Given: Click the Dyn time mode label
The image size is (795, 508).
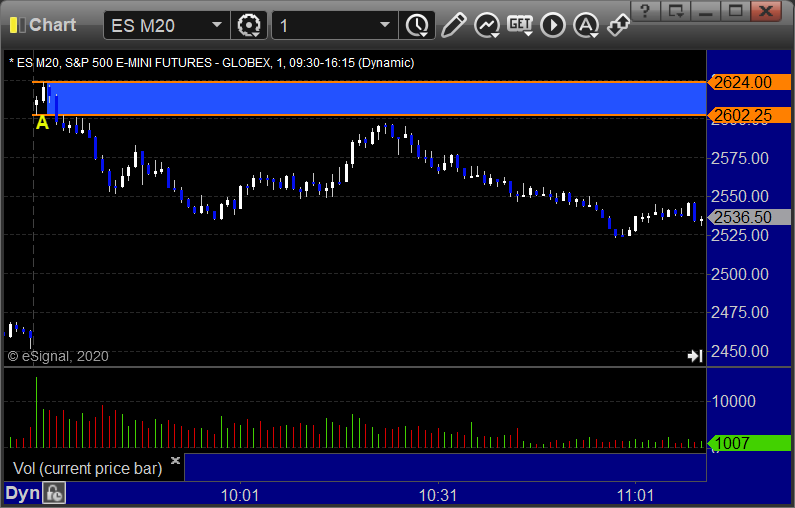Looking at the screenshot, I should tap(23, 493).
